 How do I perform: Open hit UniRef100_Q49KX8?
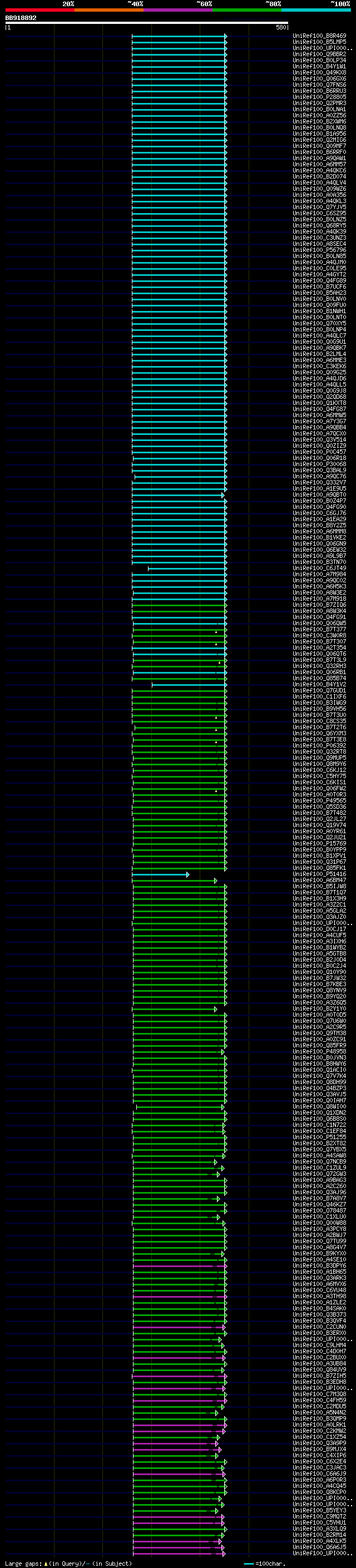tap(319, 72)
